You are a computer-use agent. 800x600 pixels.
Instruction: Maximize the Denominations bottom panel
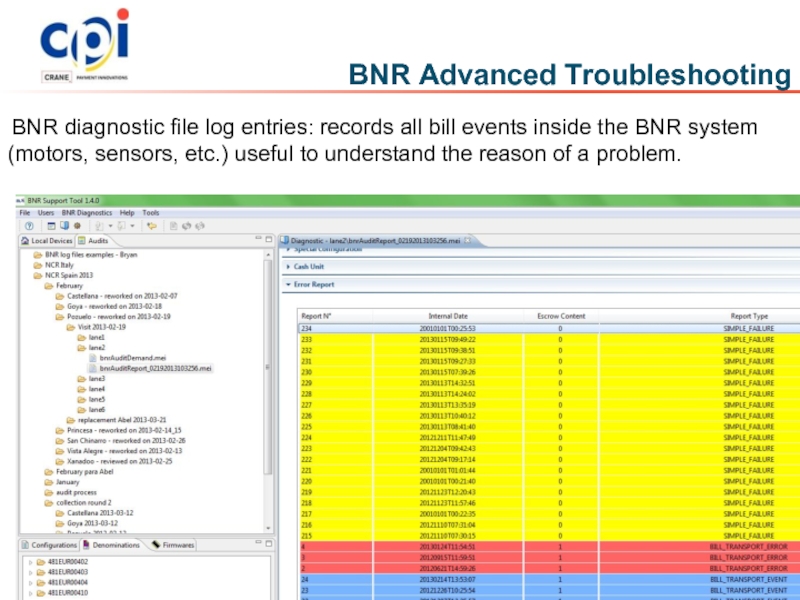(269, 543)
